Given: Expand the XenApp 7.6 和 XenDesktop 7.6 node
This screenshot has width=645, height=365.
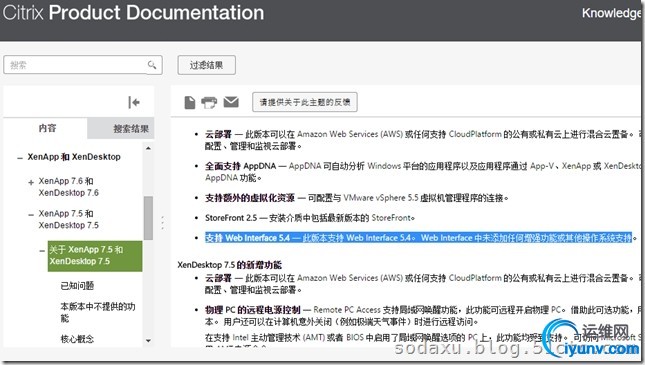Looking at the screenshot, I should (31, 182).
